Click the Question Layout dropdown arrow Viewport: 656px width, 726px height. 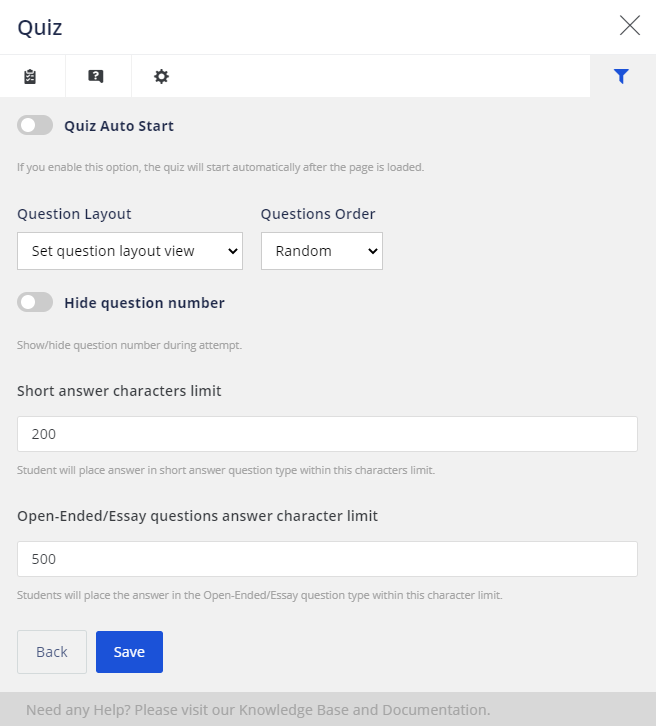pyautogui.click(x=233, y=251)
